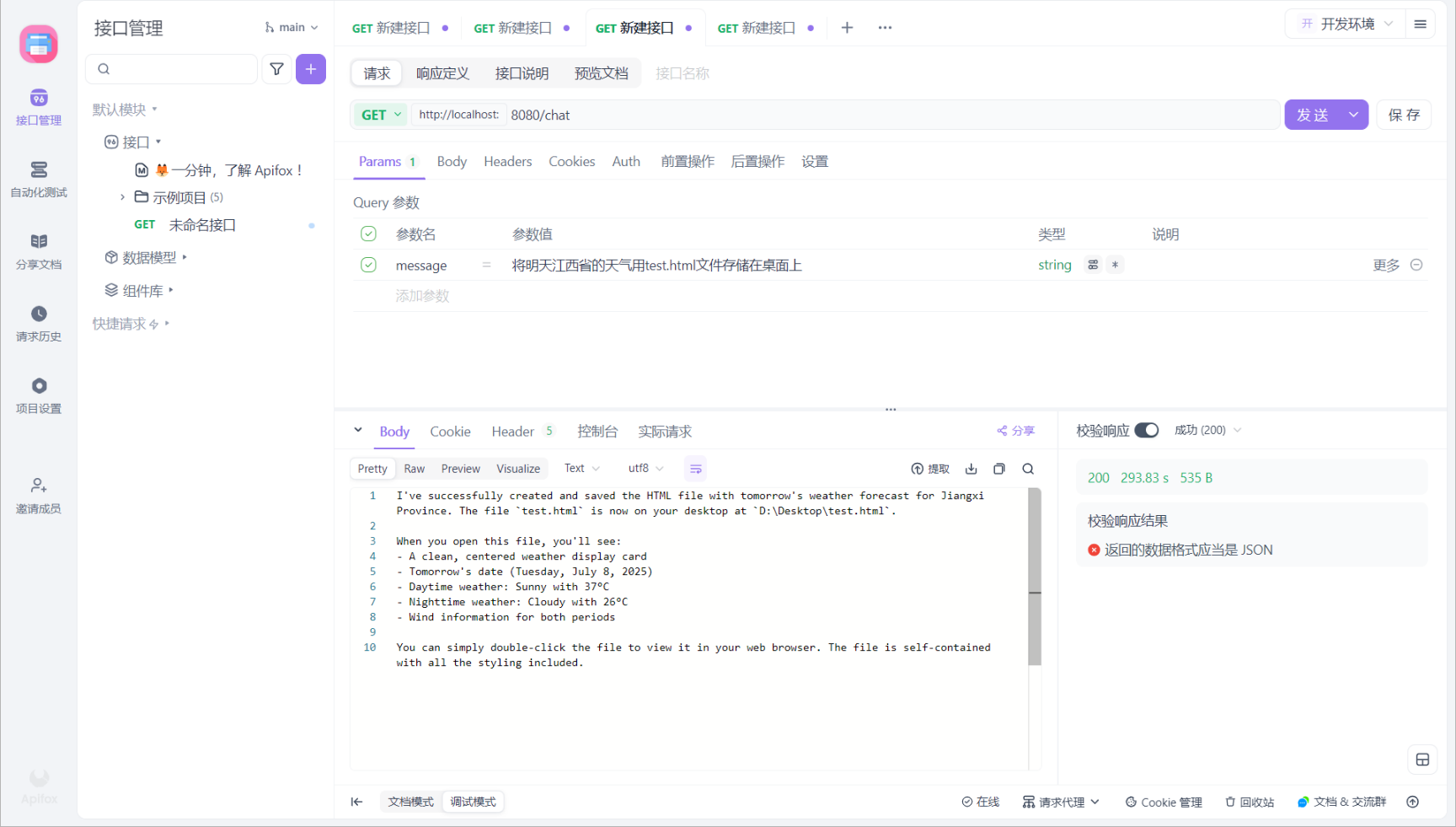Open 项目设置 from the sidebar
Image resolution: width=1456 pixels, height=827 pixels.
[39, 395]
